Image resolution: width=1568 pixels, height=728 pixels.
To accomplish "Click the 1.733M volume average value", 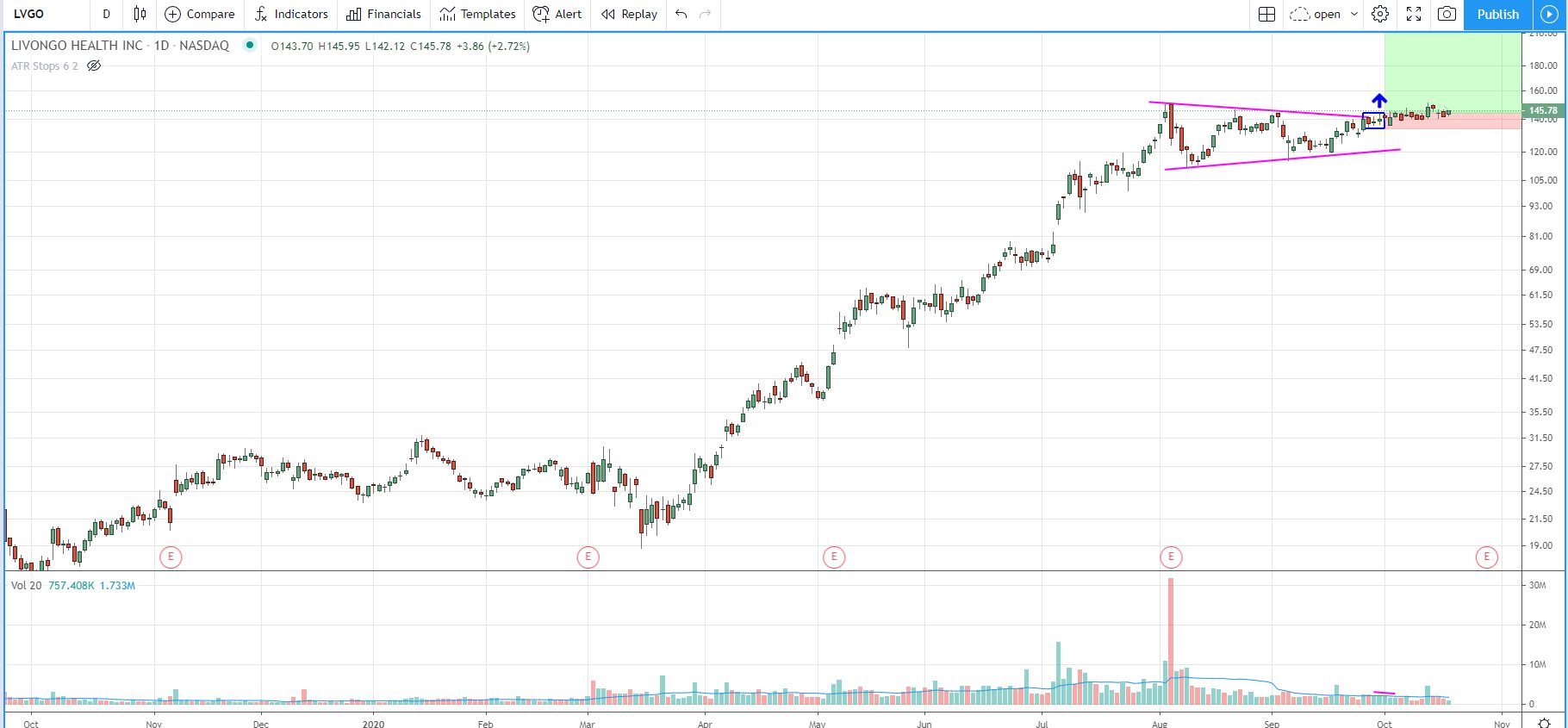I will click(x=117, y=585).
